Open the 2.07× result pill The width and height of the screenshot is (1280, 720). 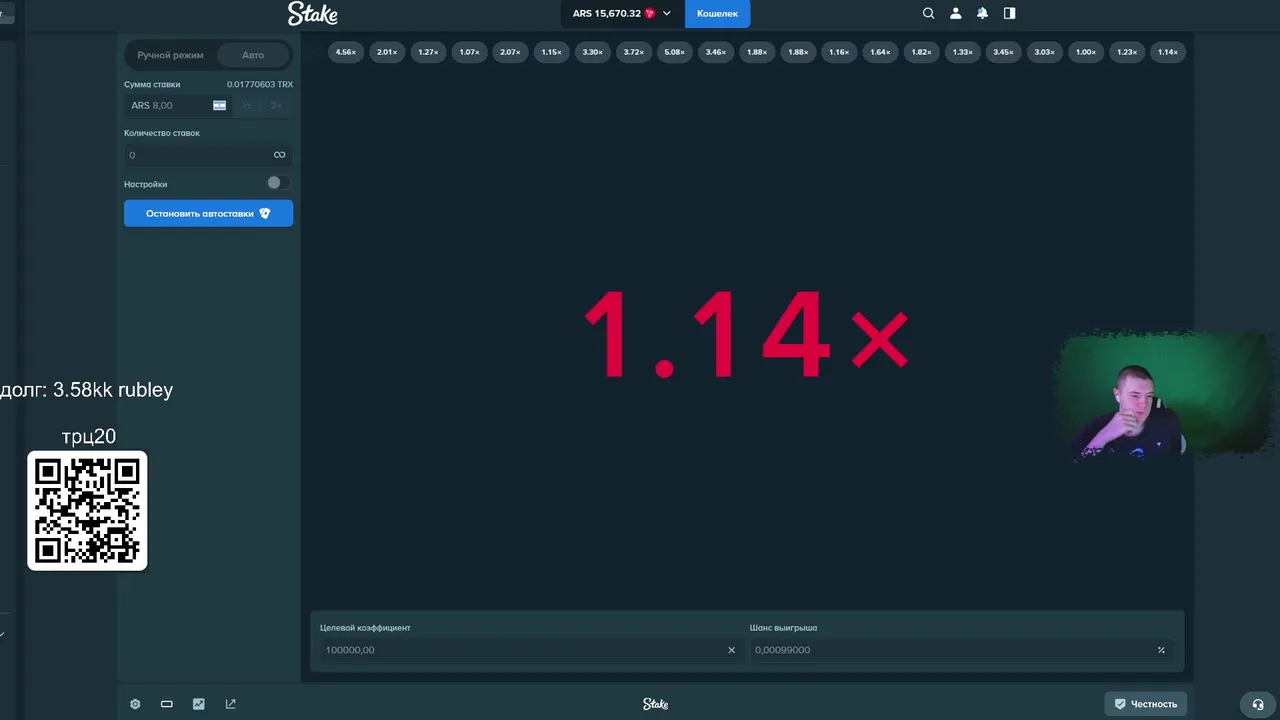tap(510, 52)
